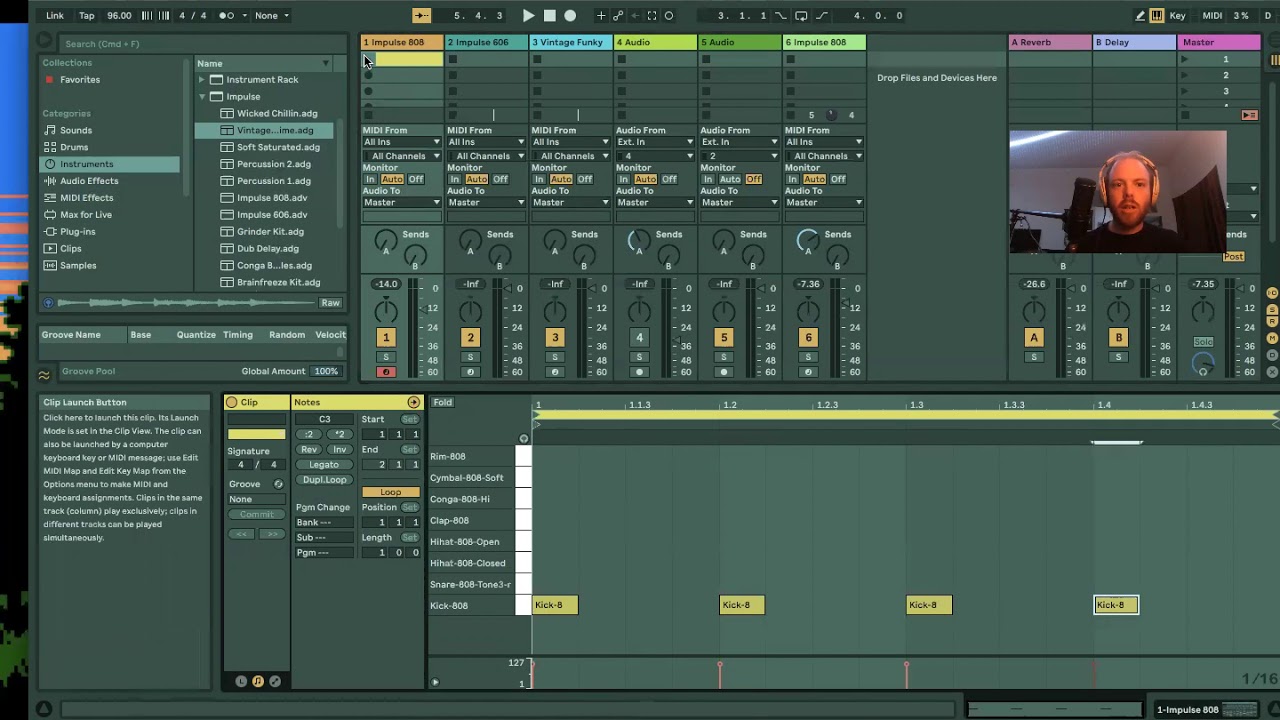Click the Session Record circle button
The height and width of the screenshot is (720, 1280).
coord(669,15)
